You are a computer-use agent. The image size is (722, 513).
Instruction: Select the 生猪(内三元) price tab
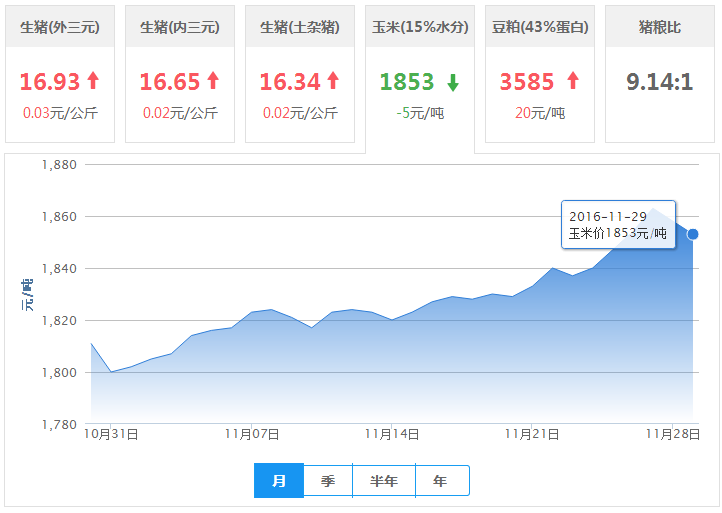point(180,74)
